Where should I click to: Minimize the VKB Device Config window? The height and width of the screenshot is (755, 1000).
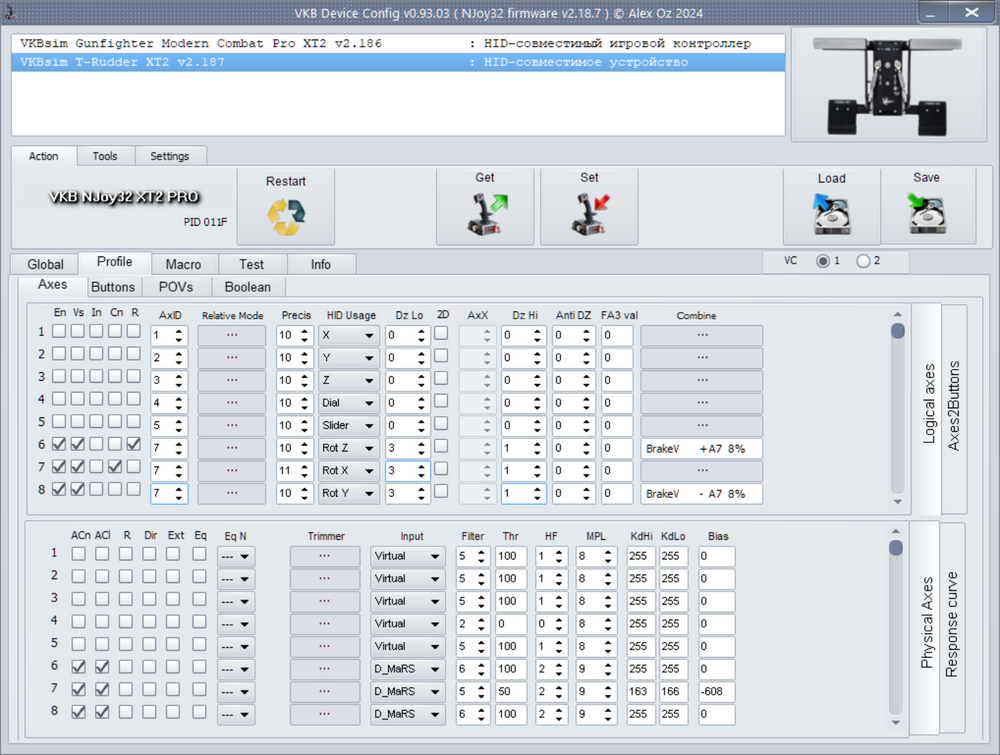[933, 12]
